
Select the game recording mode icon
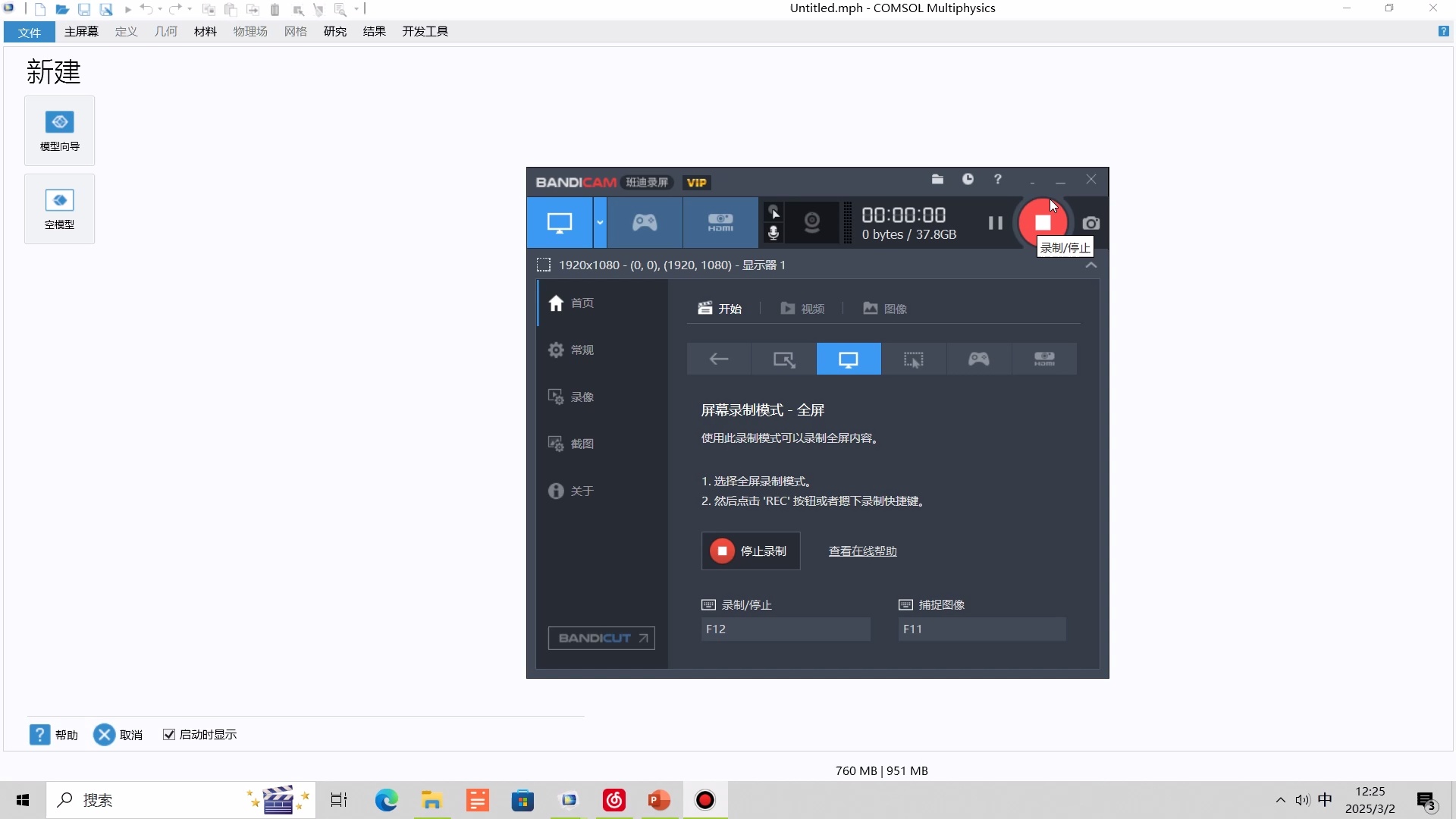click(644, 222)
